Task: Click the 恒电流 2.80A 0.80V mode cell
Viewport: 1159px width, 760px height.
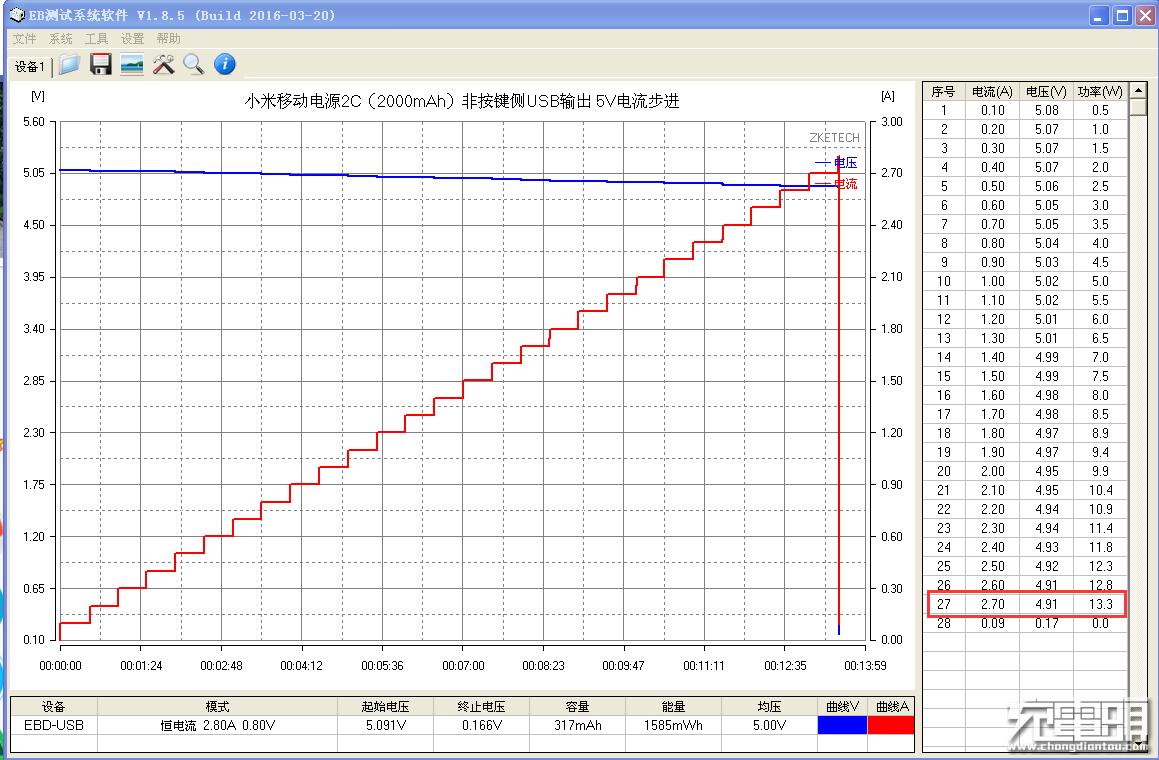Action: [217, 725]
